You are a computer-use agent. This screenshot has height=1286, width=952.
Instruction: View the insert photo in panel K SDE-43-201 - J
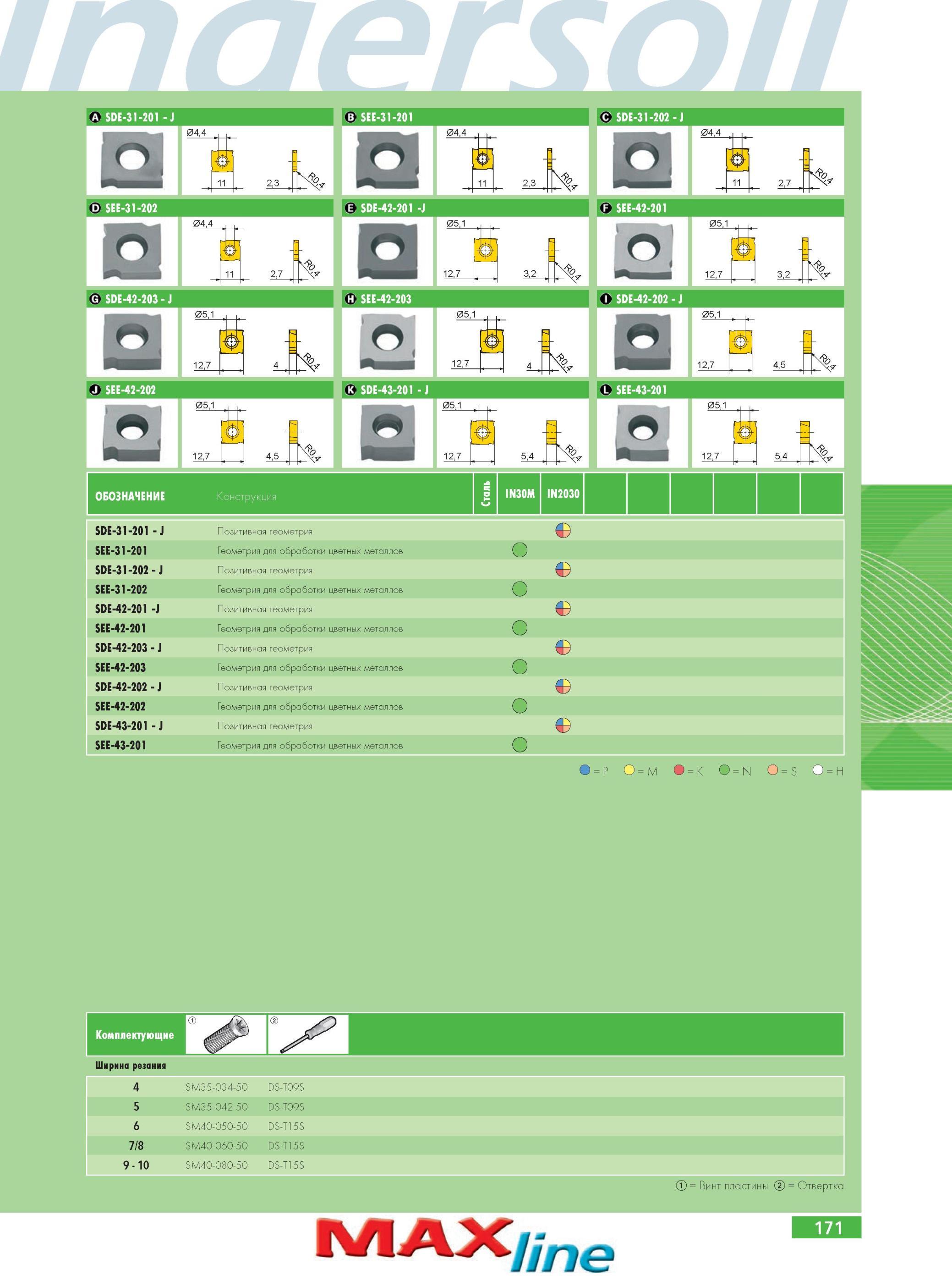[387, 433]
